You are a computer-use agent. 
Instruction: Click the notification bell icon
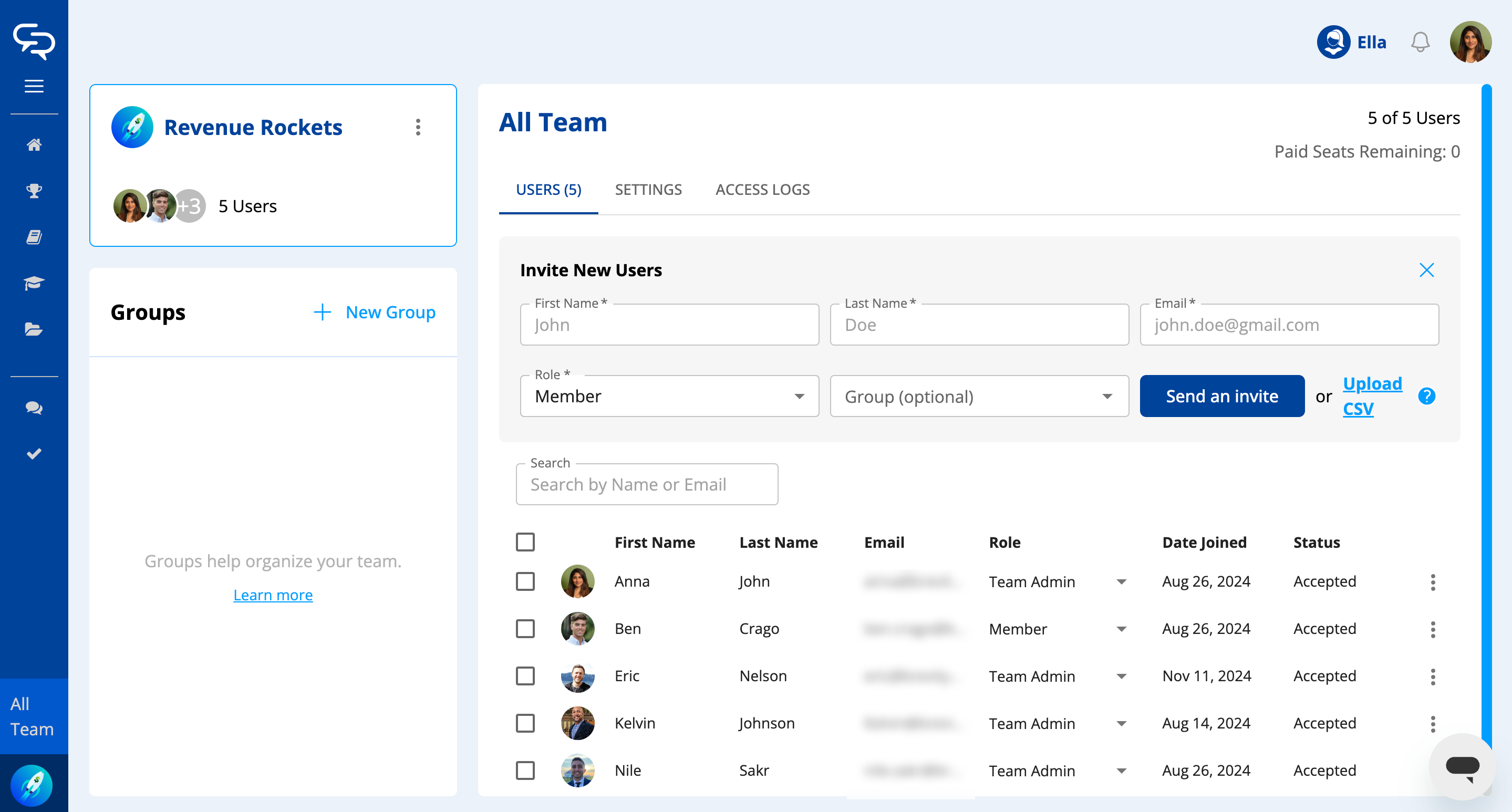[1420, 42]
